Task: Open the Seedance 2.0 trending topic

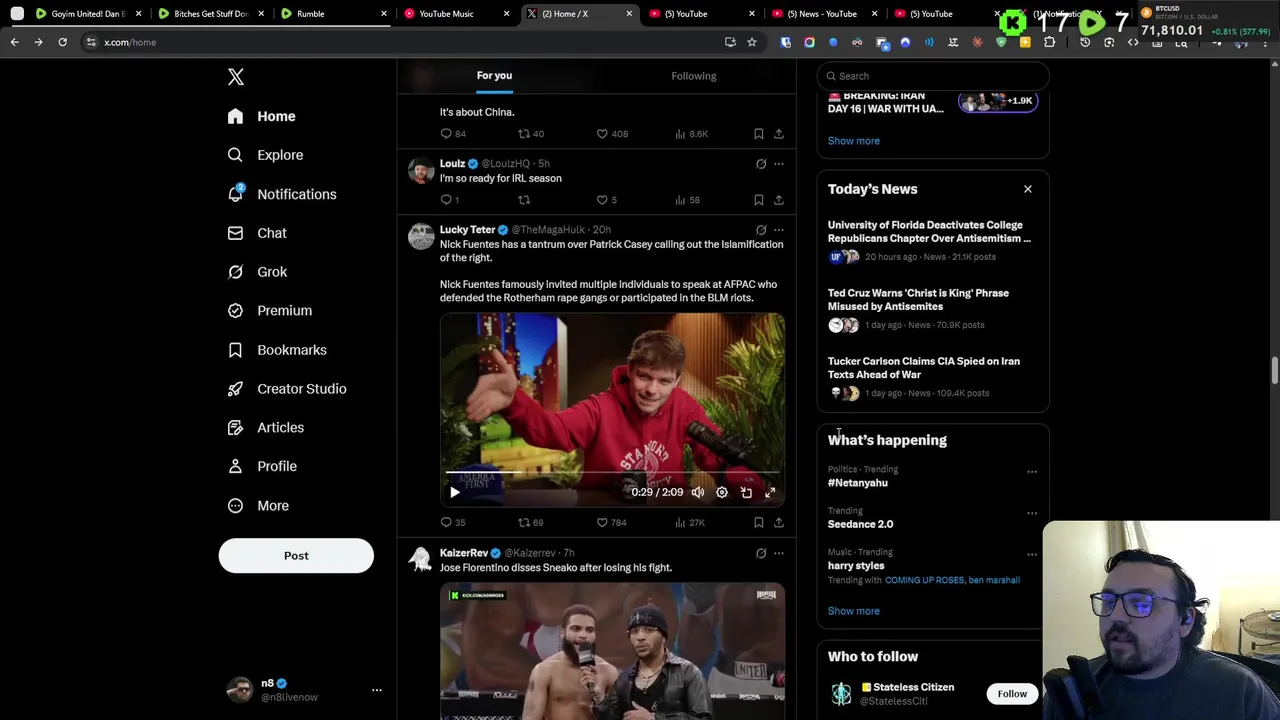Action: (861, 524)
